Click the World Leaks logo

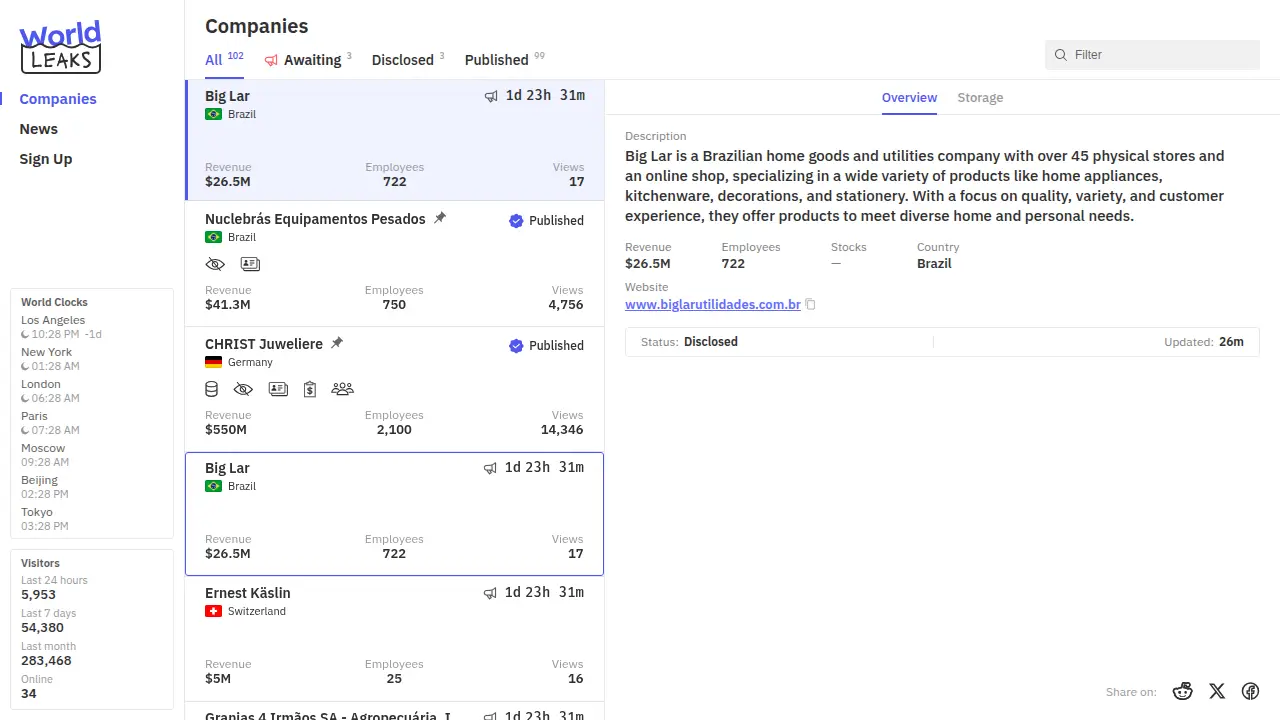tap(60, 47)
